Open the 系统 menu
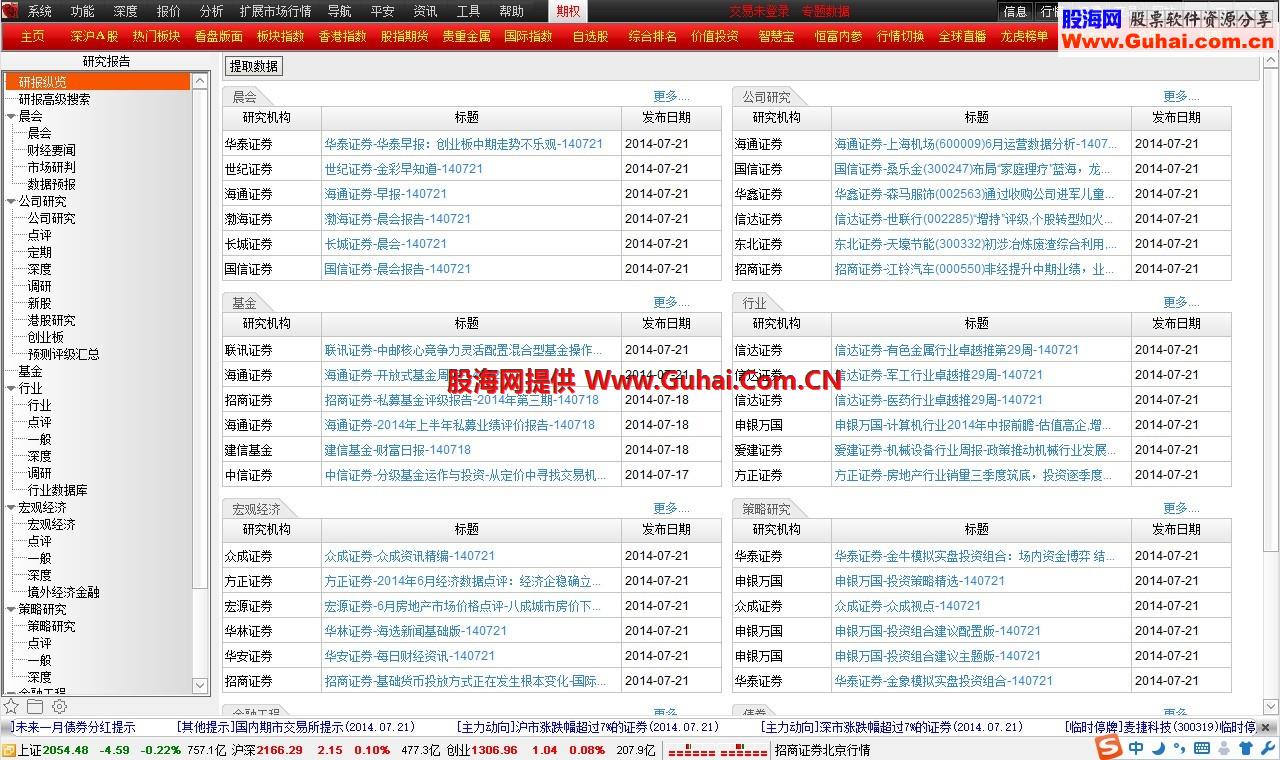The height and width of the screenshot is (760, 1280). pyautogui.click(x=40, y=11)
